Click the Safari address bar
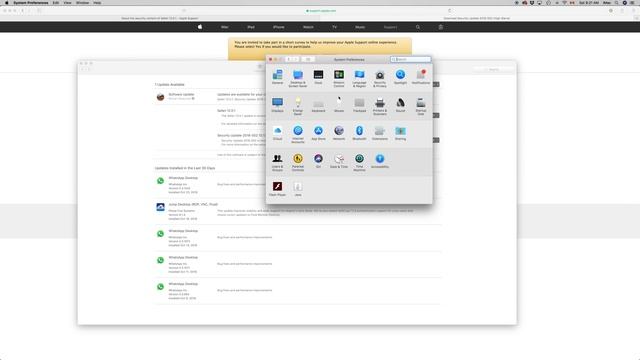640x360 pixels. [320, 11]
